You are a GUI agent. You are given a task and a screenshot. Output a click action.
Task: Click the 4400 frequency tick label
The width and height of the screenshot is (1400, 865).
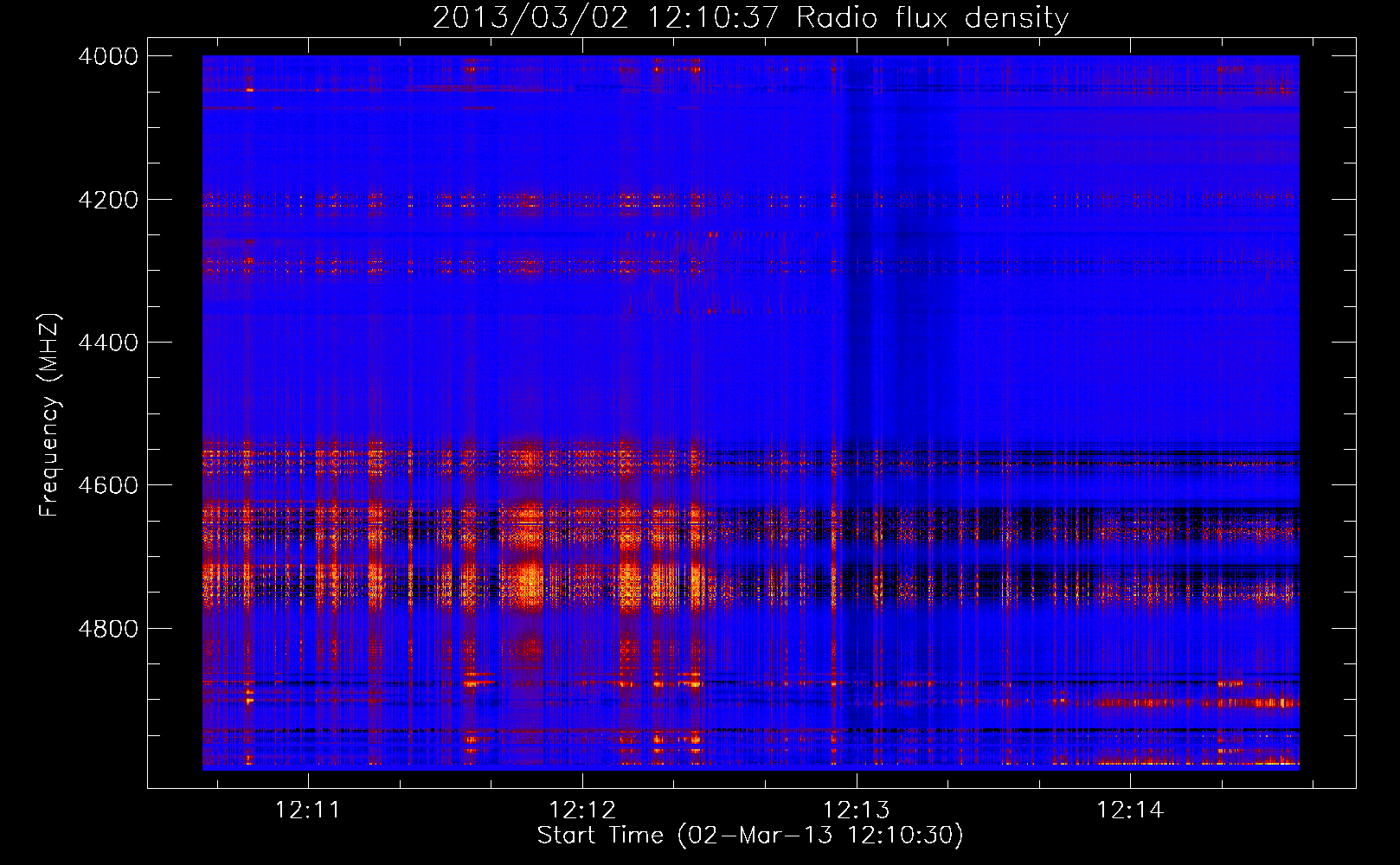coord(108,343)
